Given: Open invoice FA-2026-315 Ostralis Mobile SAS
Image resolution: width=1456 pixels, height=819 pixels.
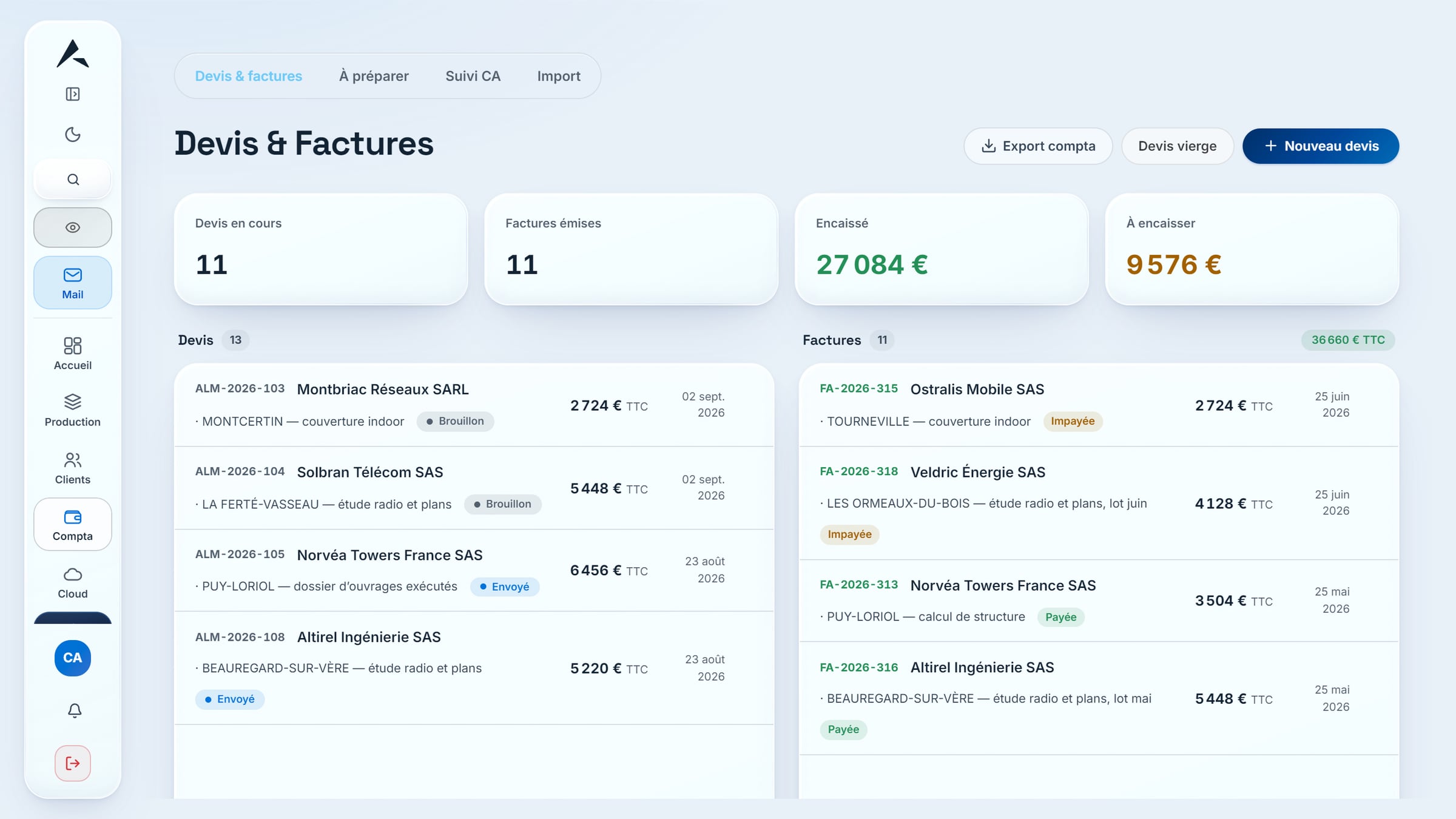Looking at the screenshot, I should (x=1099, y=405).
